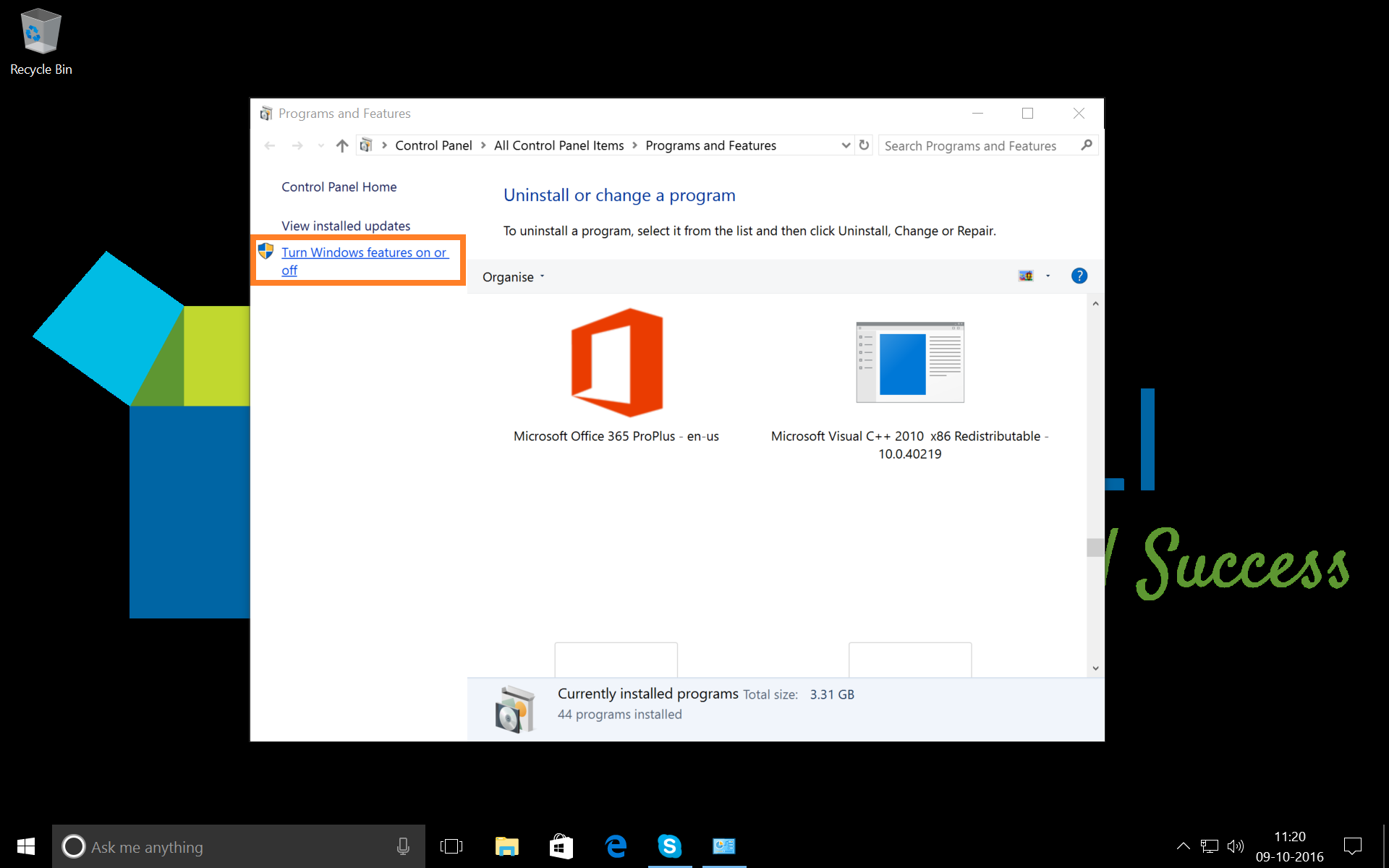Select the Microsoft Visual C++ 2010 program icon
The height and width of the screenshot is (868, 1389).
tap(910, 362)
